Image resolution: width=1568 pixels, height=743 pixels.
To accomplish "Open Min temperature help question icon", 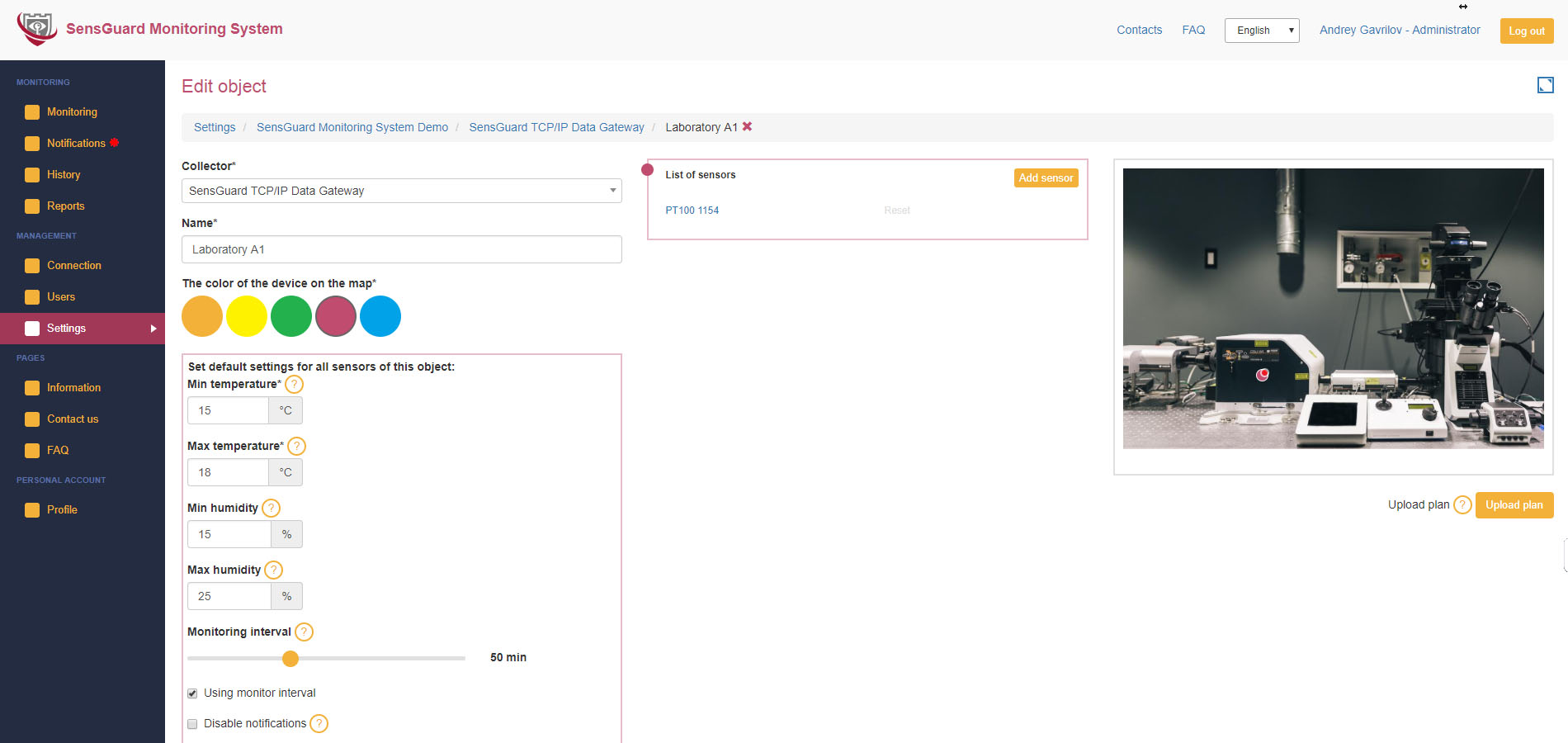I will click(294, 385).
